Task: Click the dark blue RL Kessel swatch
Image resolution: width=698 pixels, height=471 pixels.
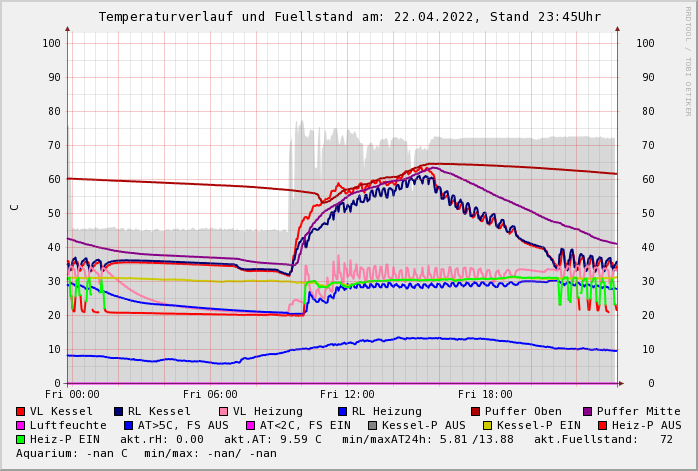Action: (118, 412)
